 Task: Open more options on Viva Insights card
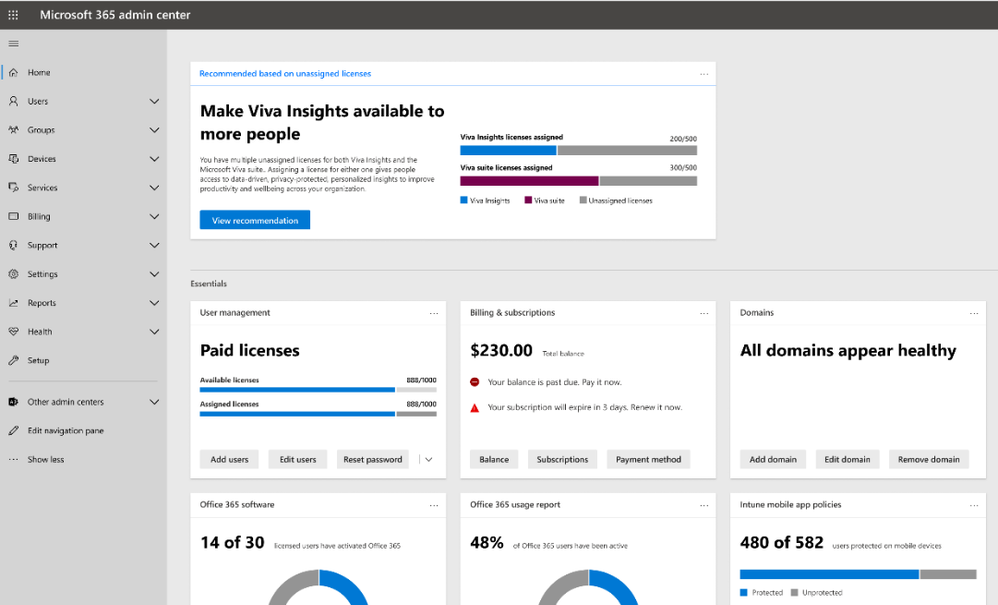click(x=704, y=74)
